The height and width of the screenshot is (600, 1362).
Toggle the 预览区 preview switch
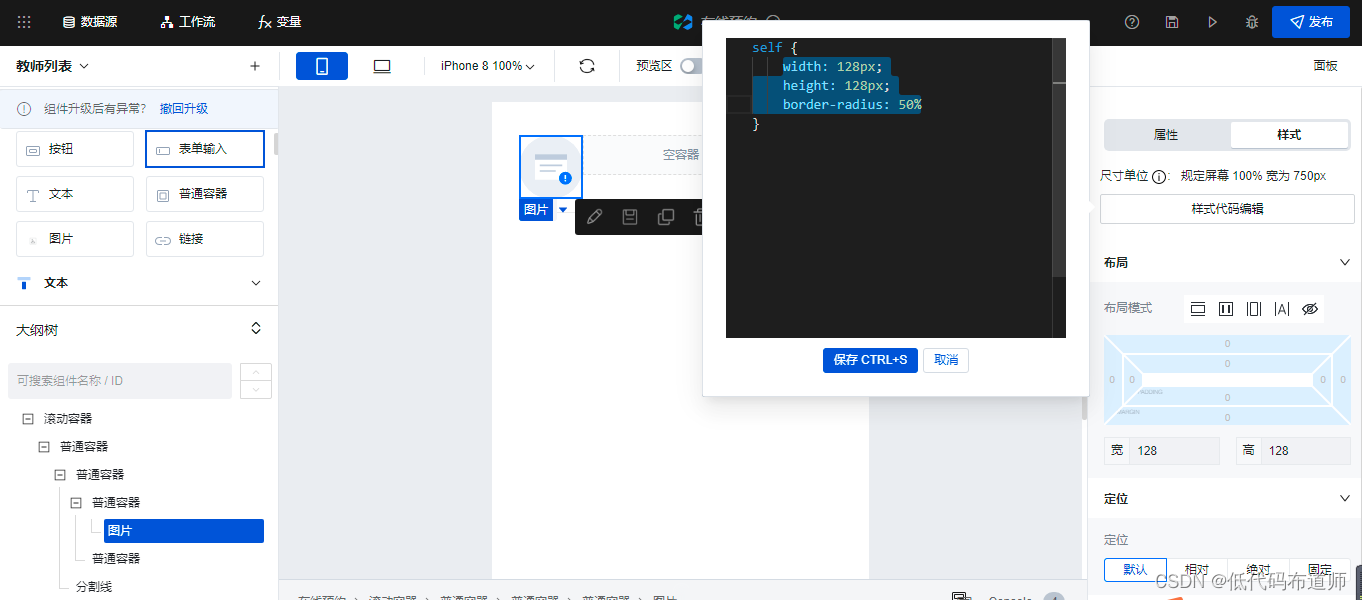[x=691, y=66]
